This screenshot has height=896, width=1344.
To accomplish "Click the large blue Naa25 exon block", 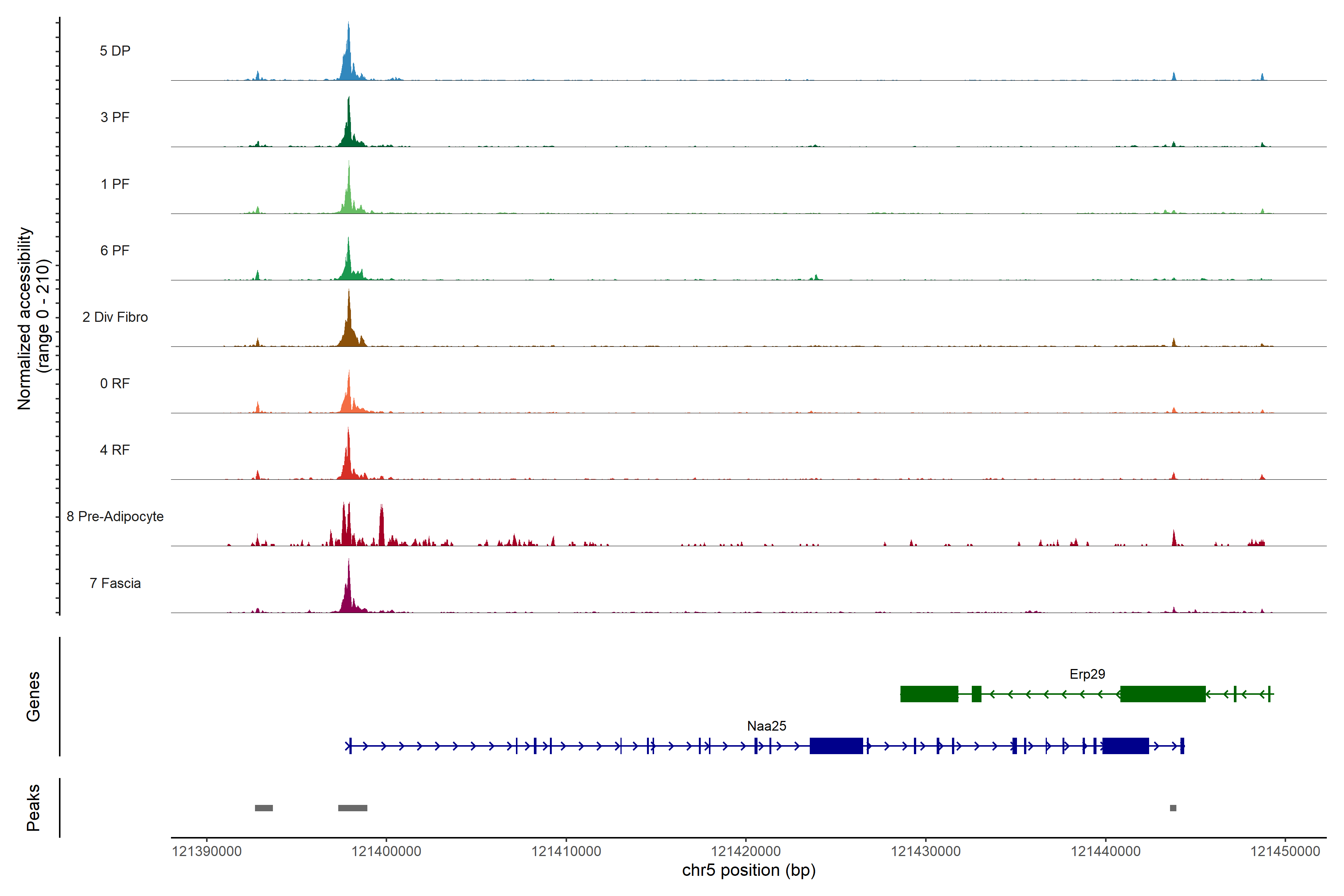I will pyautogui.click(x=836, y=746).
